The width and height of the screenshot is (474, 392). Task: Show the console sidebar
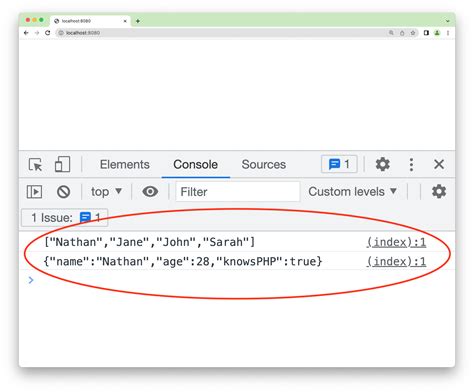(x=34, y=192)
